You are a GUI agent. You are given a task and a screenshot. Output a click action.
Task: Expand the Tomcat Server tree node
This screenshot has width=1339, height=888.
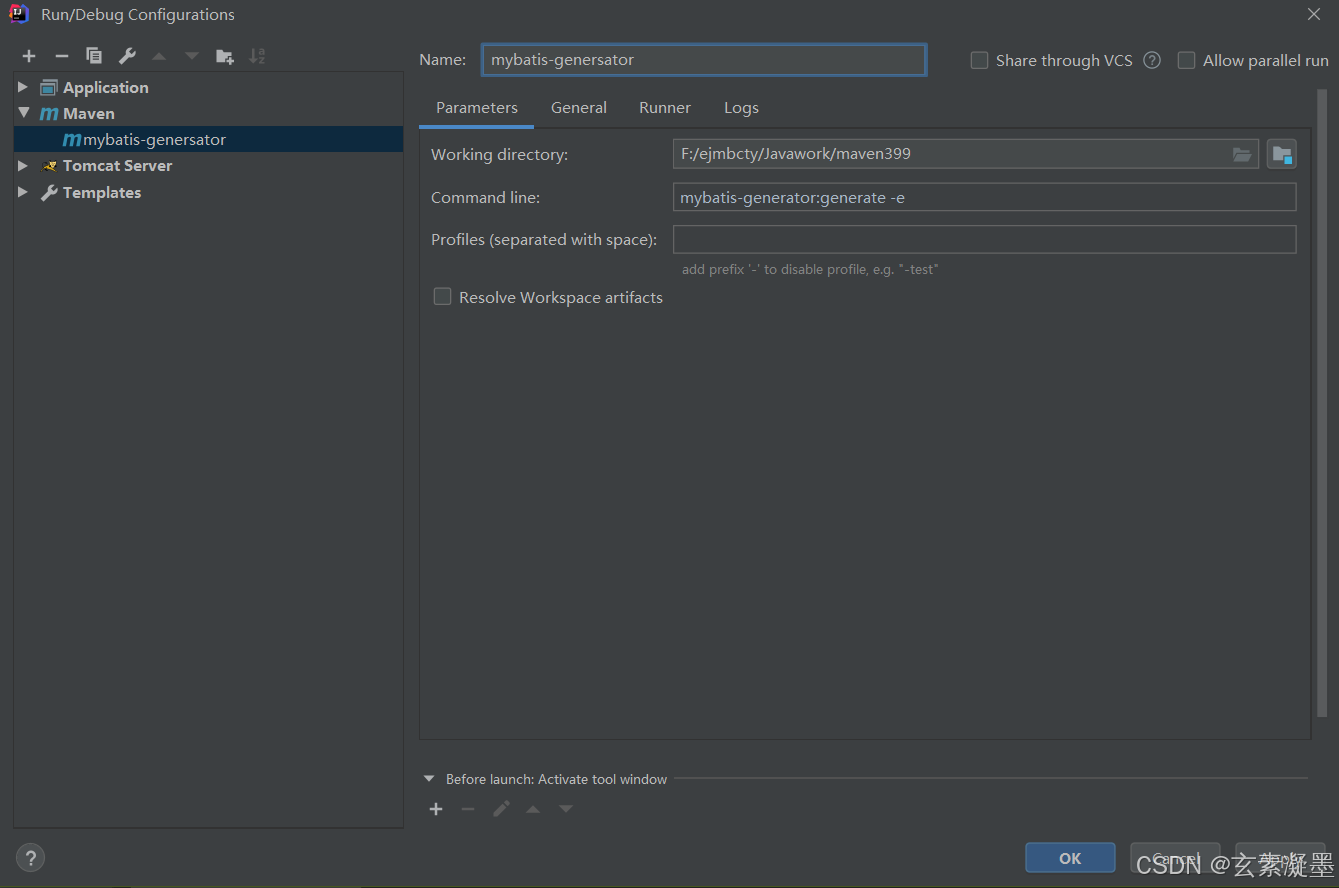(x=23, y=165)
